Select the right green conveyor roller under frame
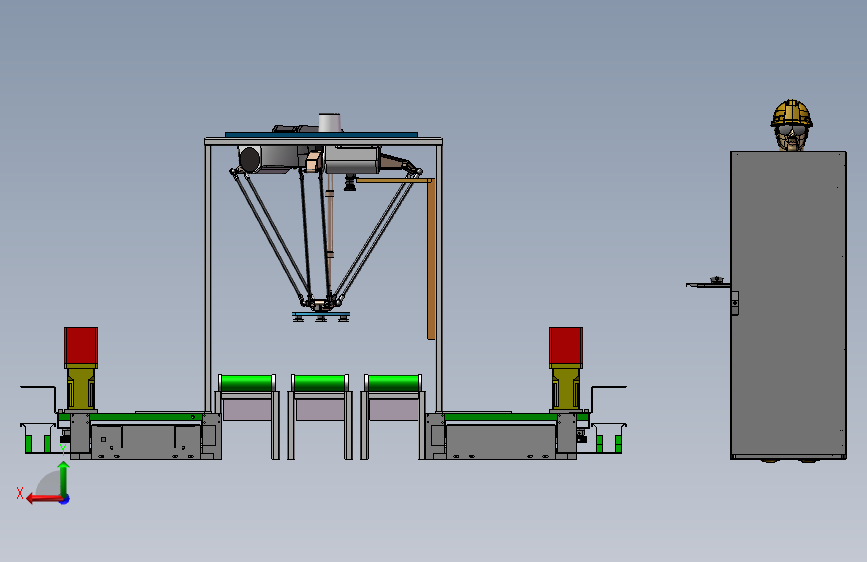867x562 pixels. point(393,383)
